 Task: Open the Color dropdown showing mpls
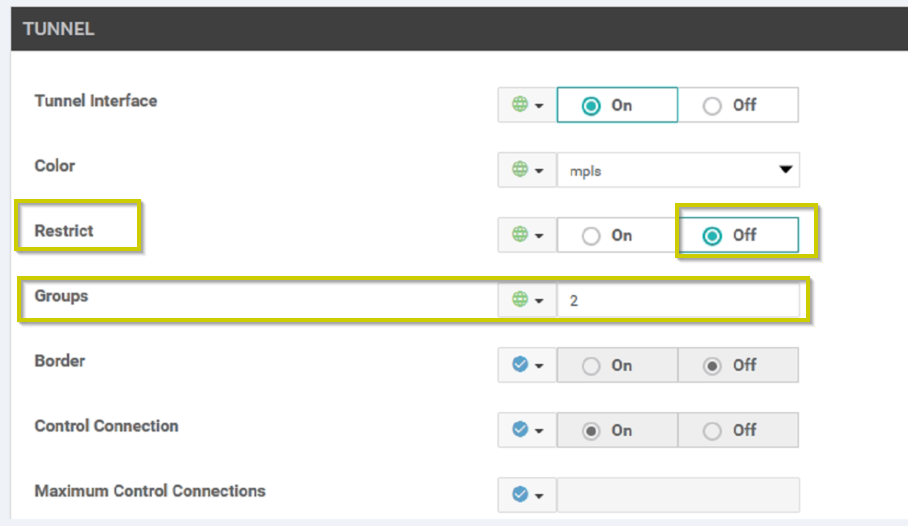678,170
